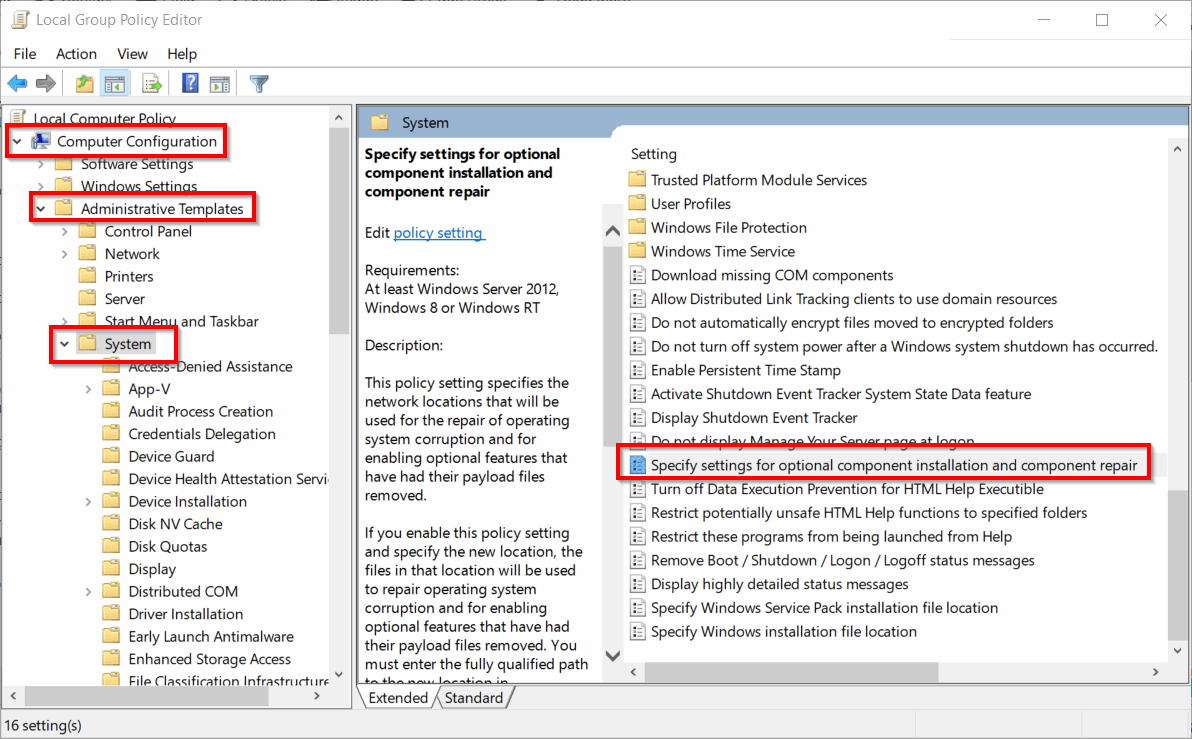Click the Download missing COM components policy icon

pyautogui.click(x=638, y=275)
